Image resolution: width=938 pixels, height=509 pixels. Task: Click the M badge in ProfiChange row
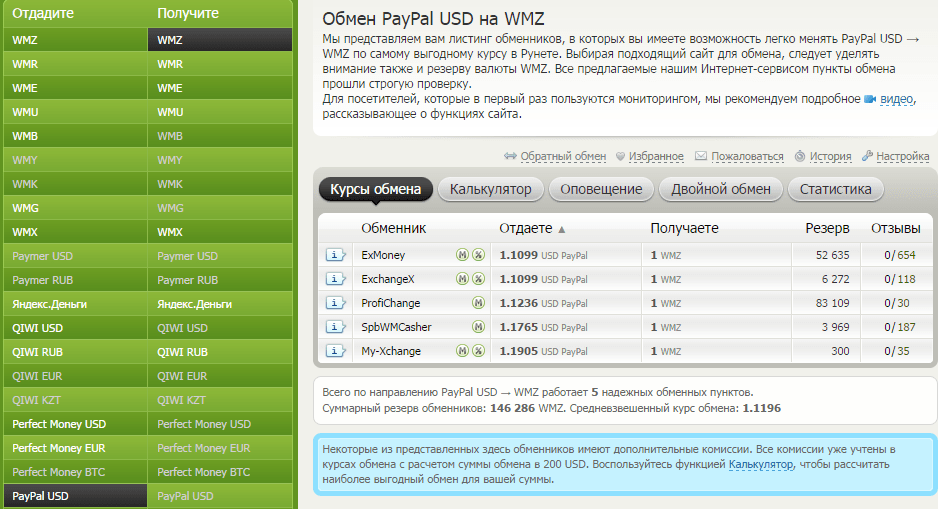coord(478,303)
